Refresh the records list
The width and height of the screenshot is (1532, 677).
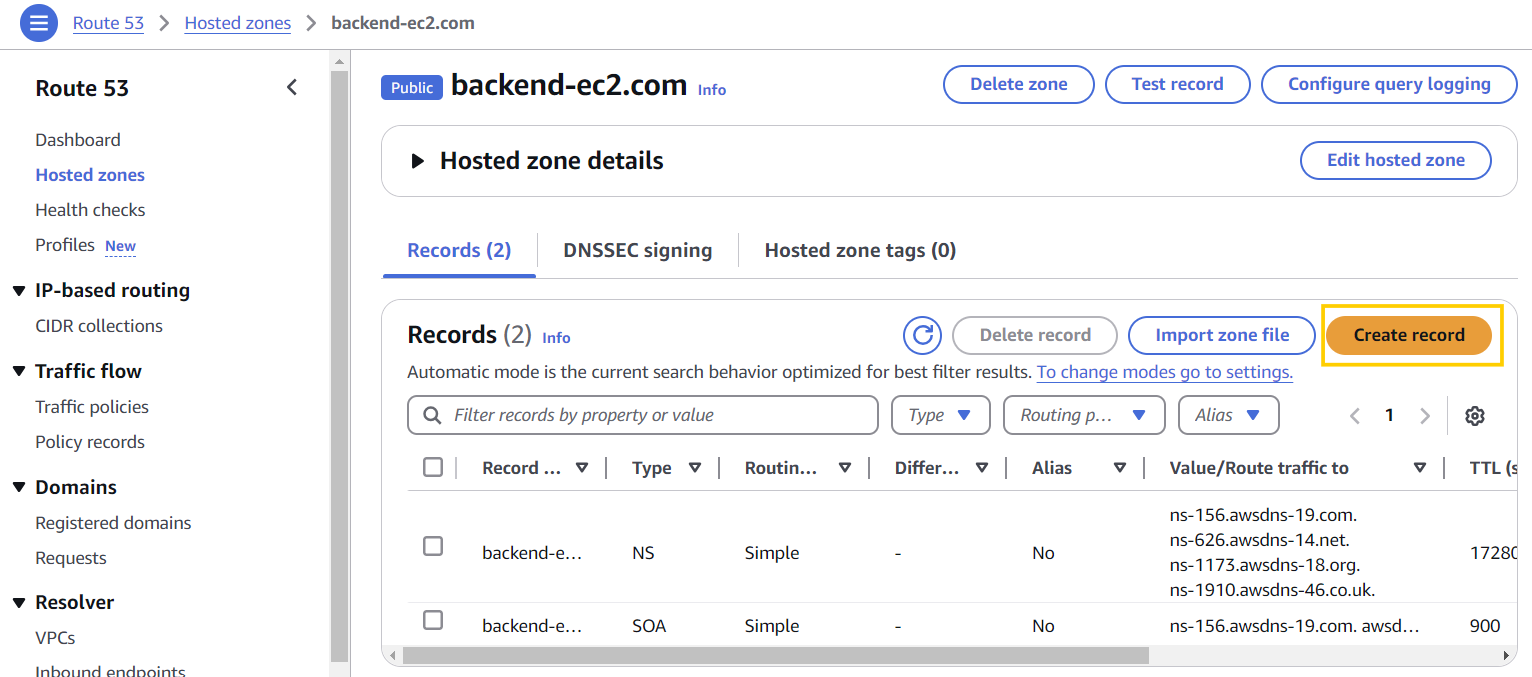922,335
